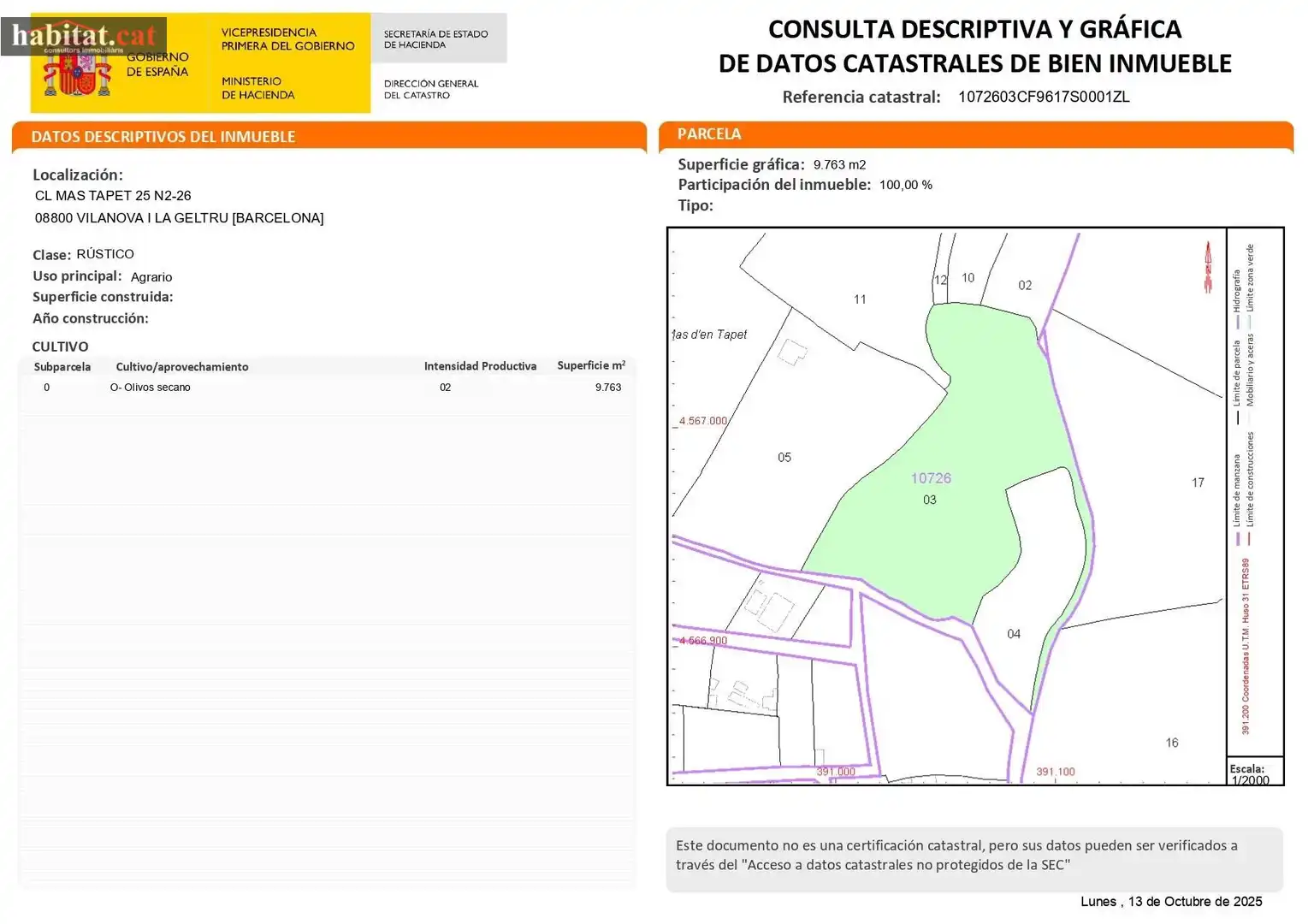Click the 'DIRECCIÓN GENERAL DEL CATASTRO' text
Viewport: 1308px width, 924px height.
(431, 89)
